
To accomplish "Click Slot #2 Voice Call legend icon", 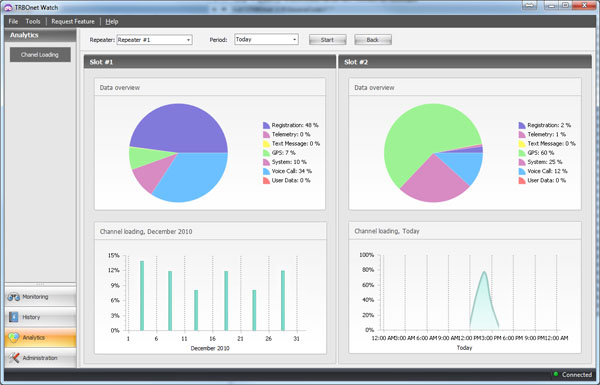I will pos(522,171).
